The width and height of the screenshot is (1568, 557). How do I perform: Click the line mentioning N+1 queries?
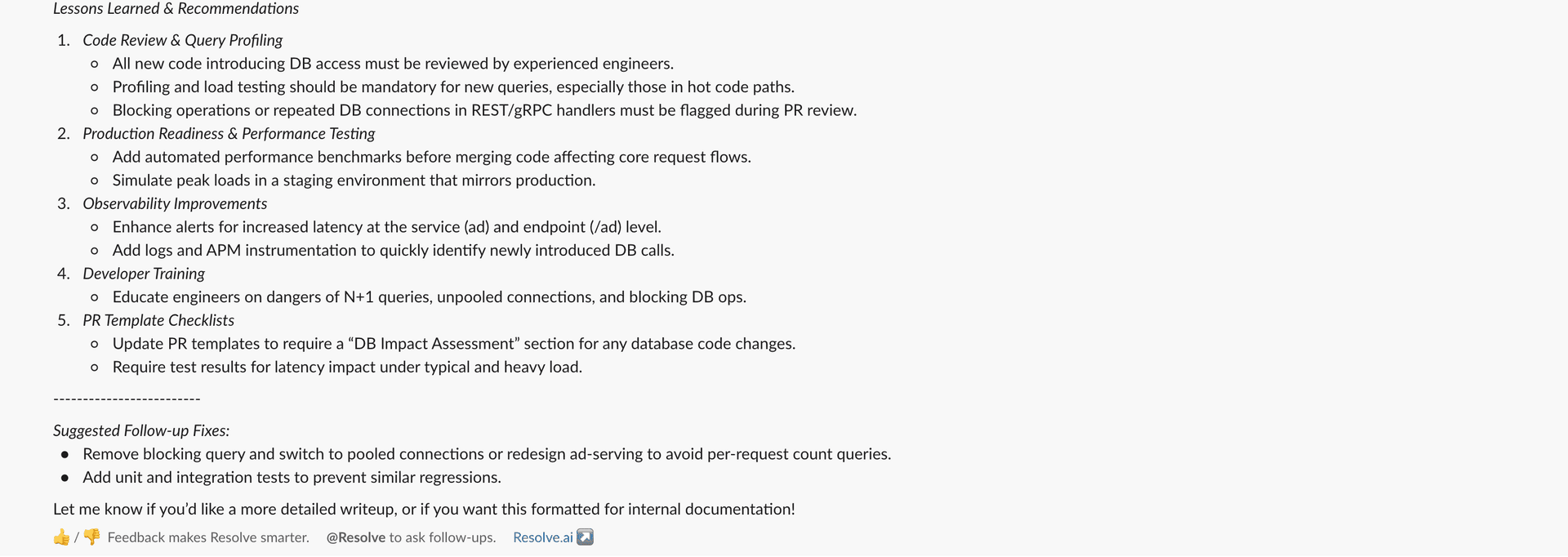[430, 297]
